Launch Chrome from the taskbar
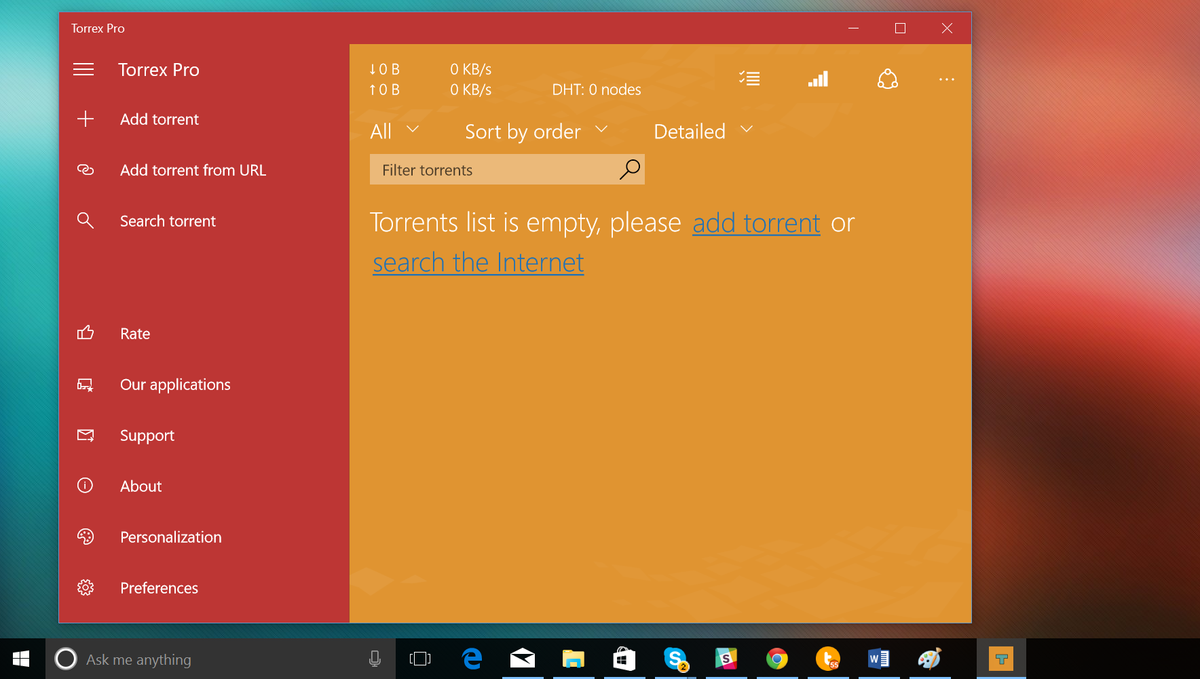Screen dimensions: 1200x679 click(777, 659)
